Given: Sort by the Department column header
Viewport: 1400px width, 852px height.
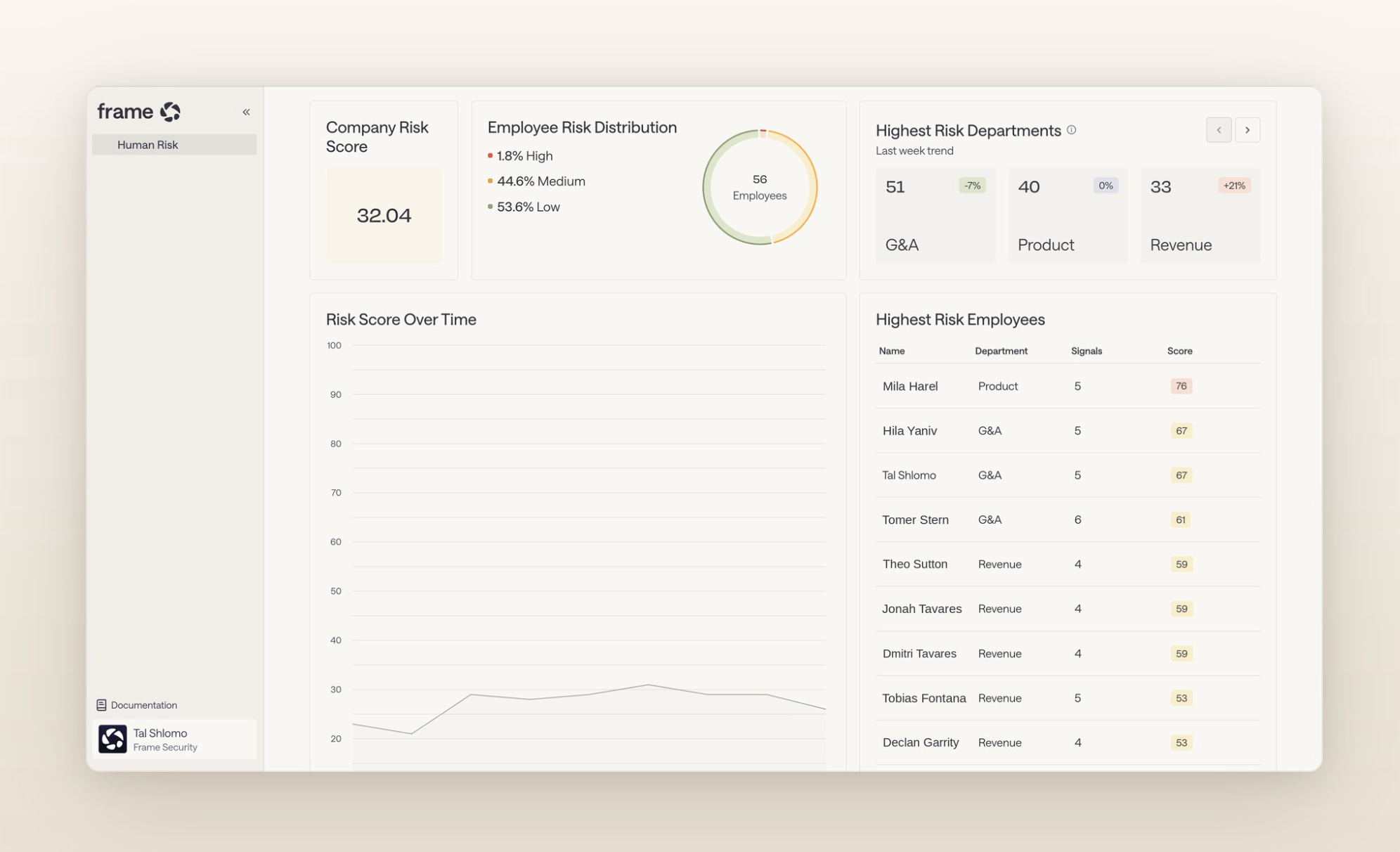Looking at the screenshot, I should point(1001,351).
